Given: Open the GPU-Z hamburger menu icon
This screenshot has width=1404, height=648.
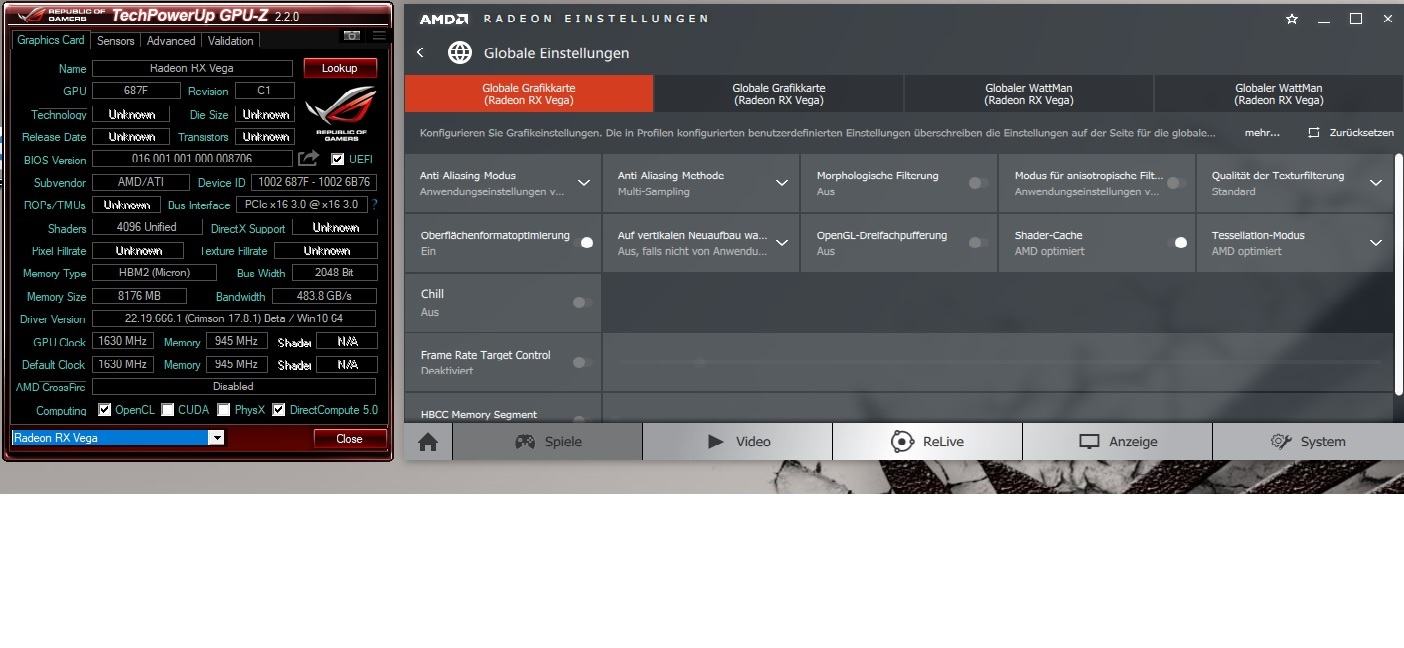Looking at the screenshot, I should pyautogui.click(x=379, y=35).
